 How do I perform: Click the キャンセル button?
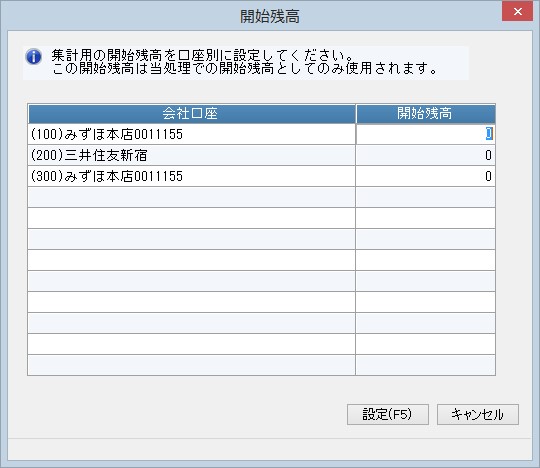pos(478,414)
